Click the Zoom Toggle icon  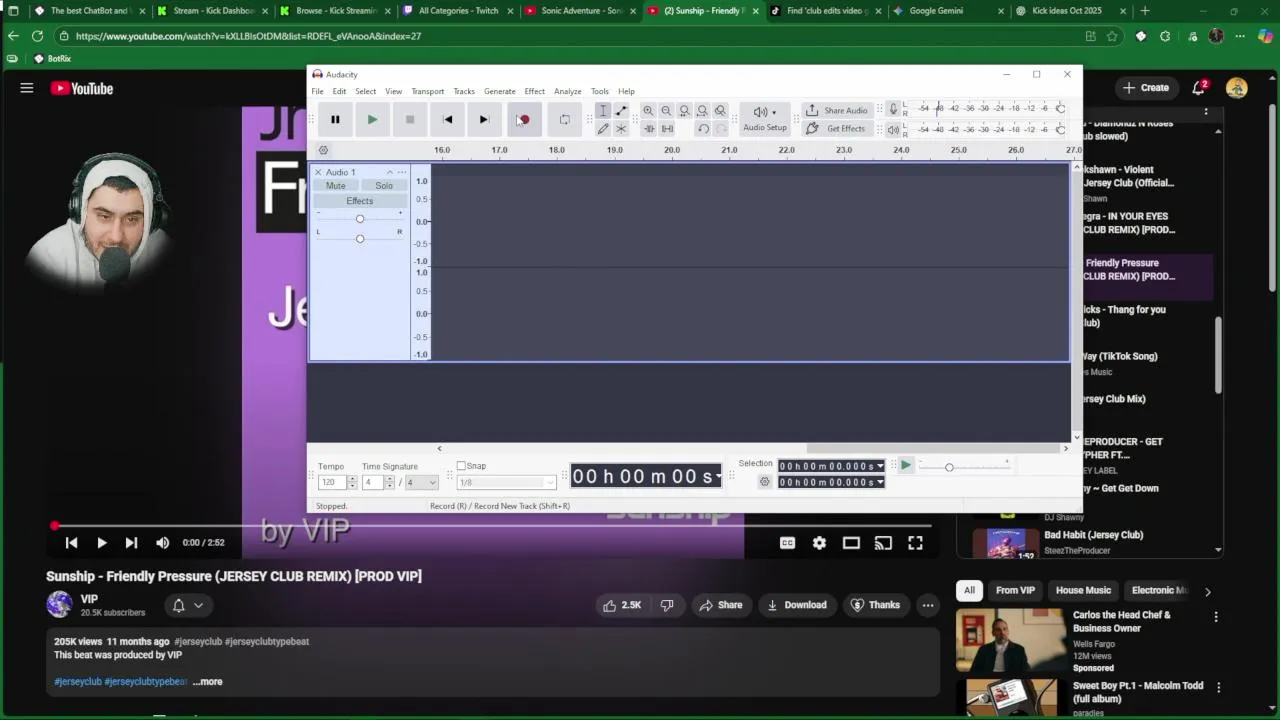[720, 111]
